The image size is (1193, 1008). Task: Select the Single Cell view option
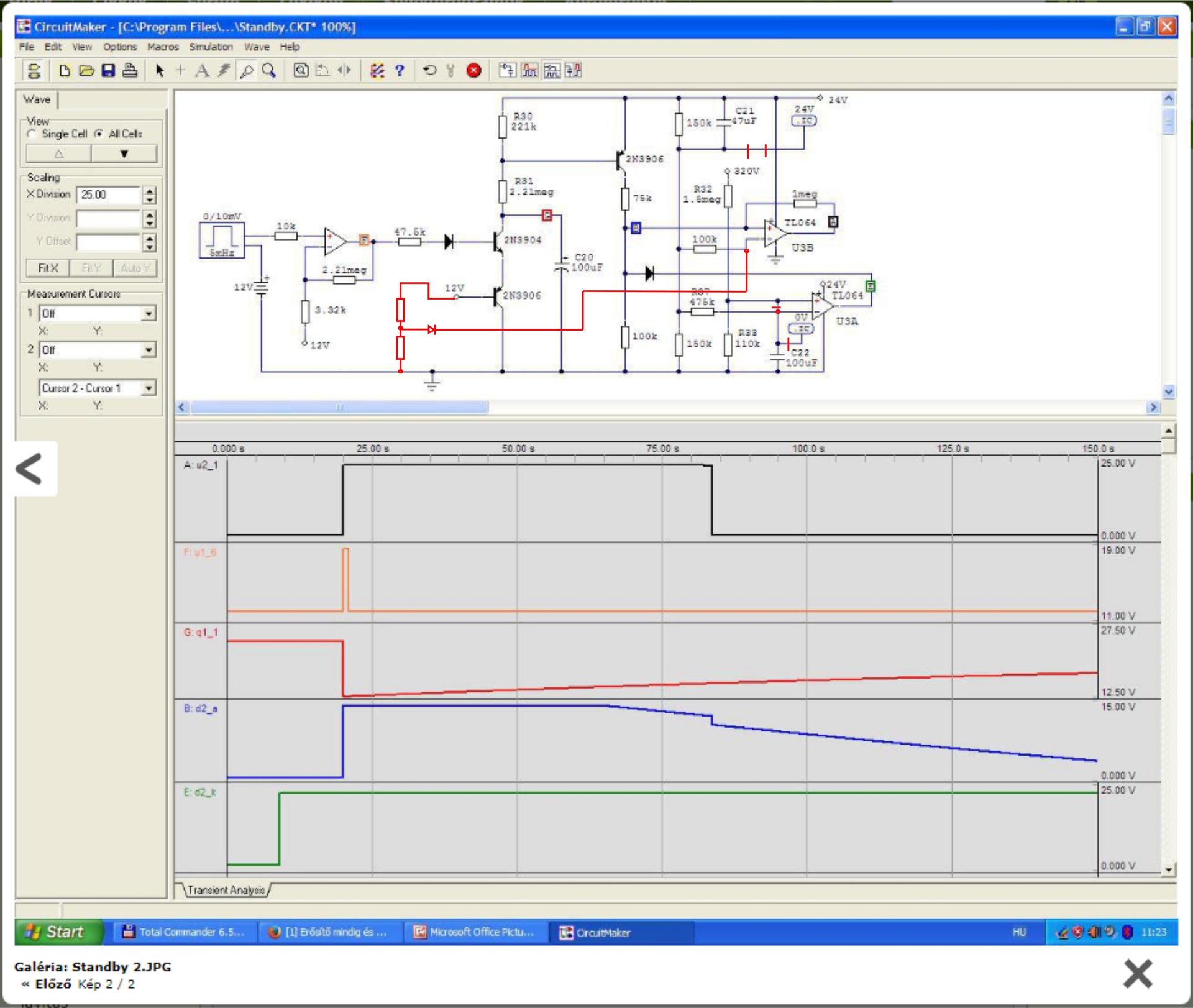[32, 134]
